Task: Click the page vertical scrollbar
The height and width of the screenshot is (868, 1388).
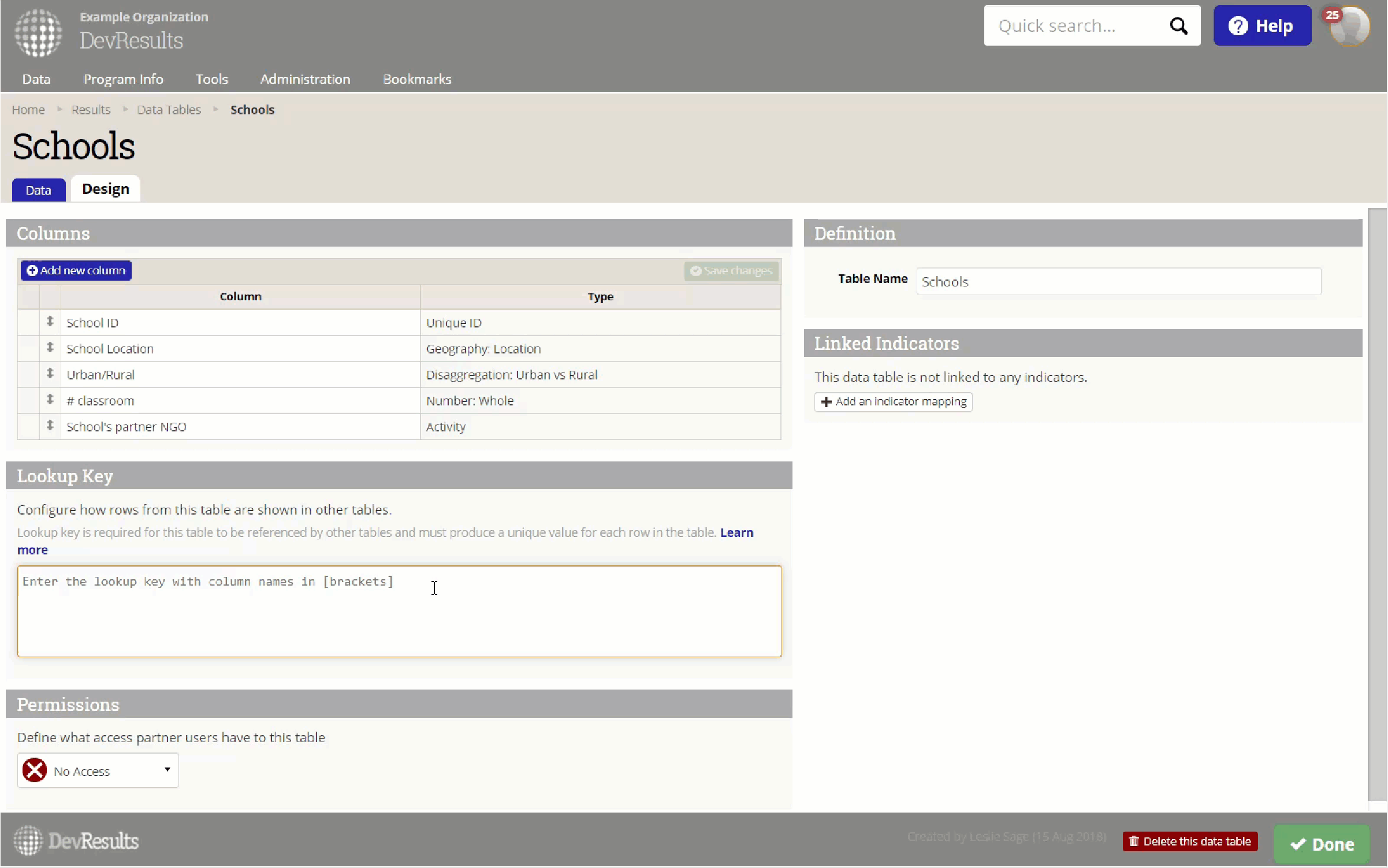Action: coord(1377,502)
